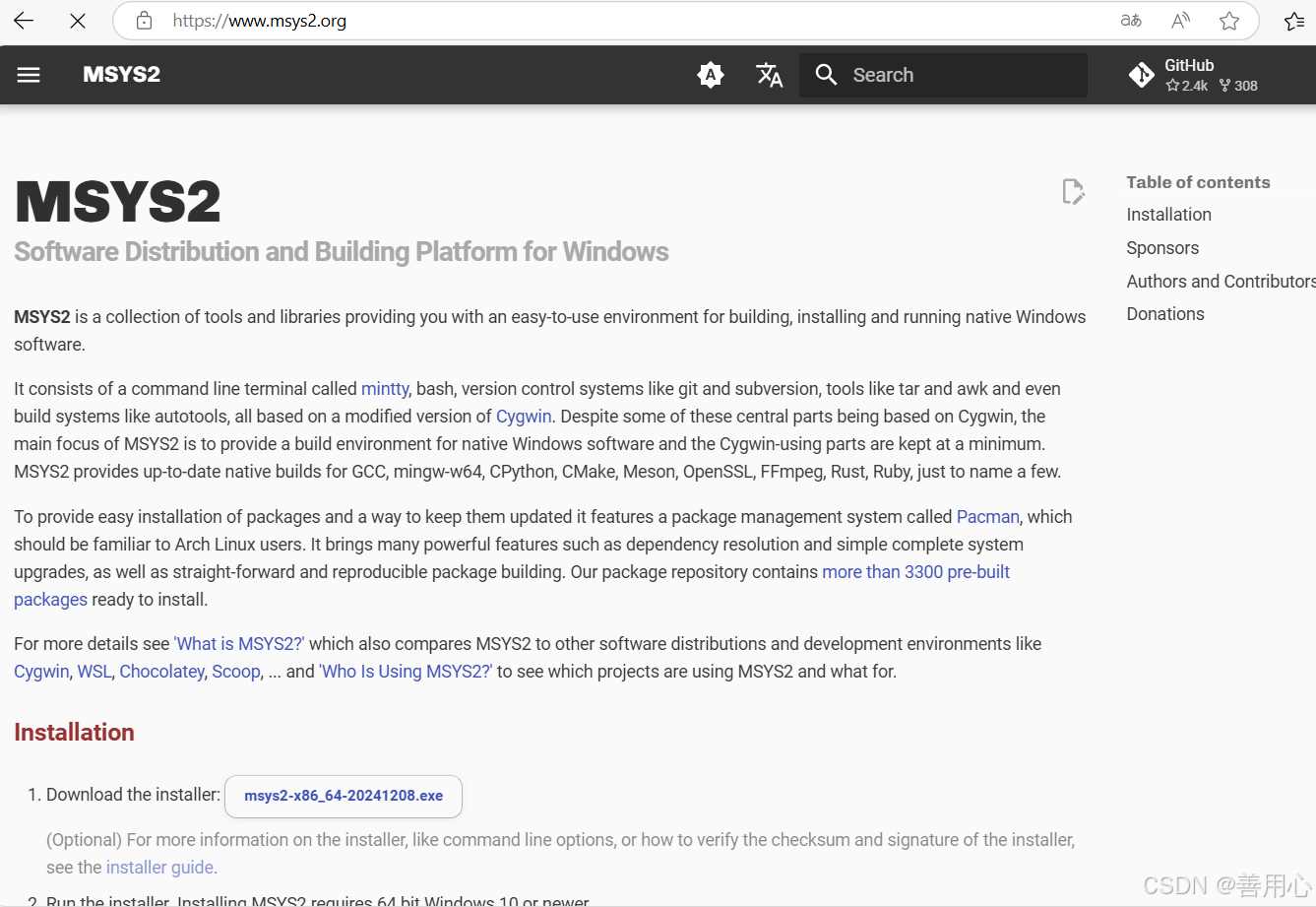The height and width of the screenshot is (907, 1316).
Task: Edit this page via pencil icon
Action: (1073, 191)
